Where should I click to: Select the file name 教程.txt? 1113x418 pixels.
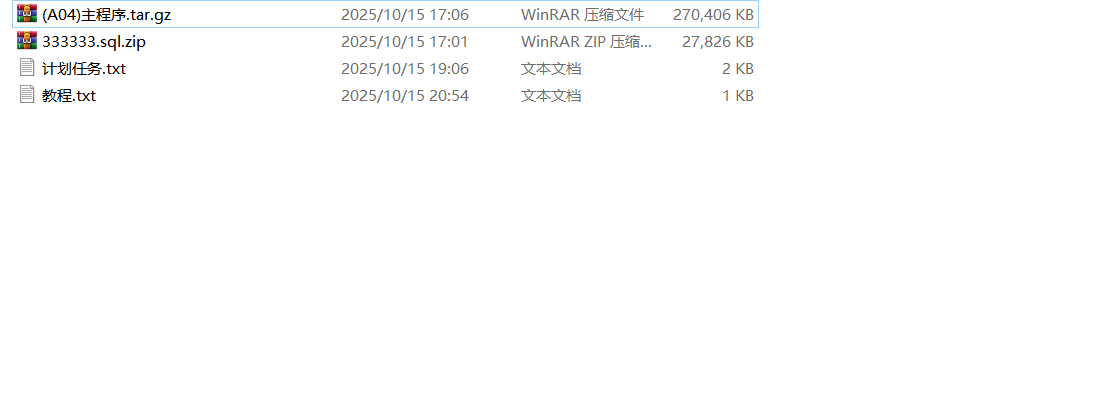click(69, 96)
